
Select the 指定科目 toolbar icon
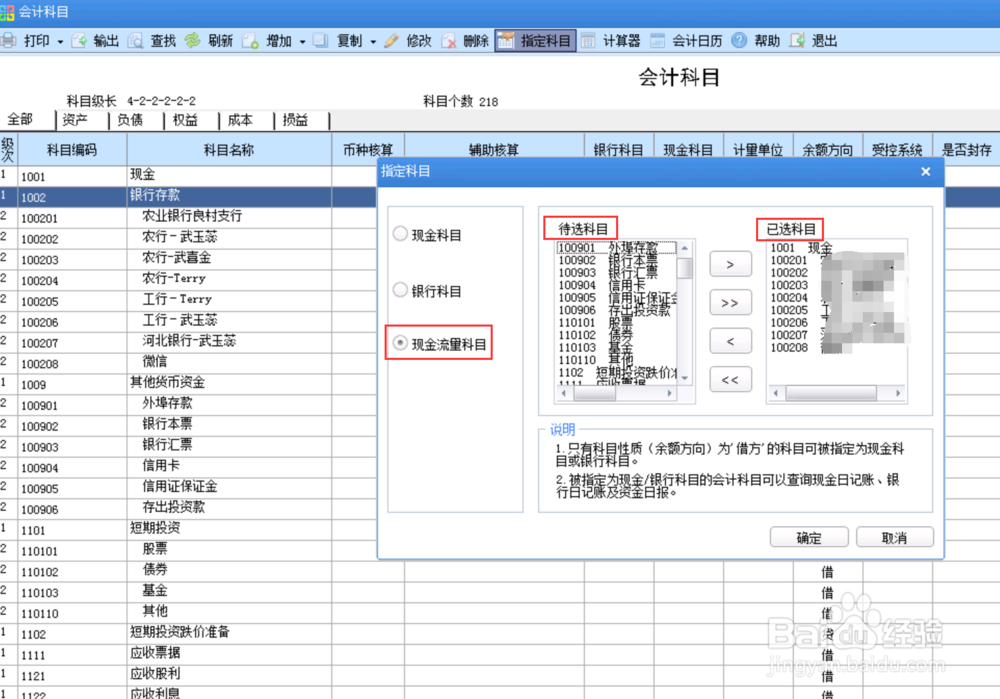(535, 41)
